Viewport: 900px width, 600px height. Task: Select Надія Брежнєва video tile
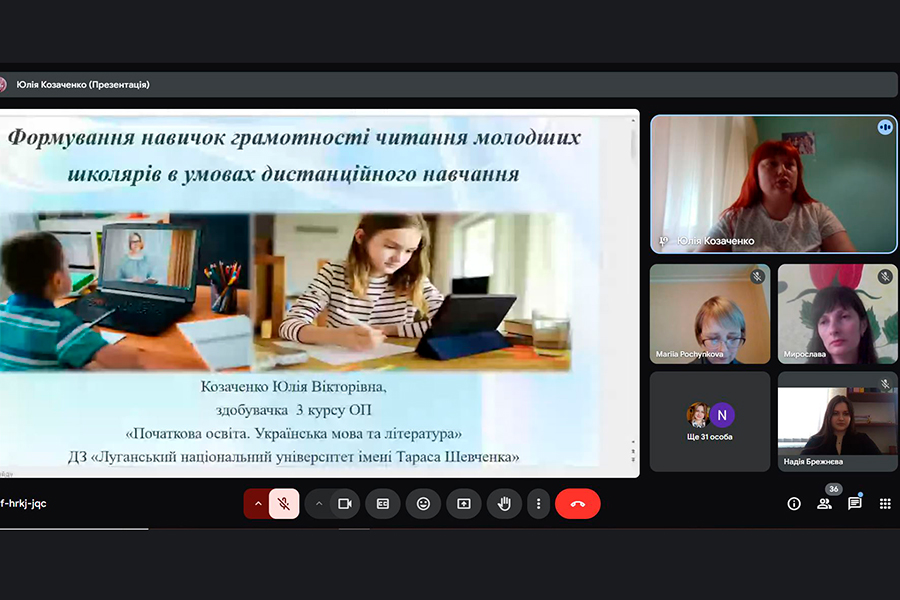coord(837,421)
